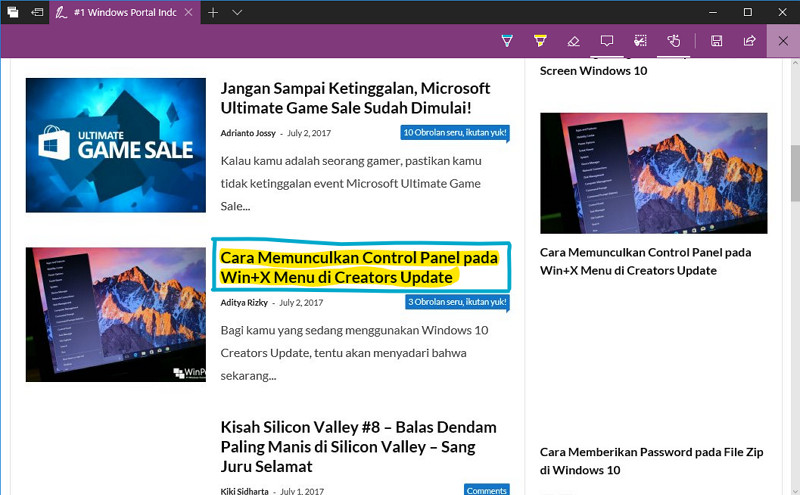800x495 pixels.
Task: Open mountain thumbnail beside Aditya Rizky article
Action: (116, 314)
